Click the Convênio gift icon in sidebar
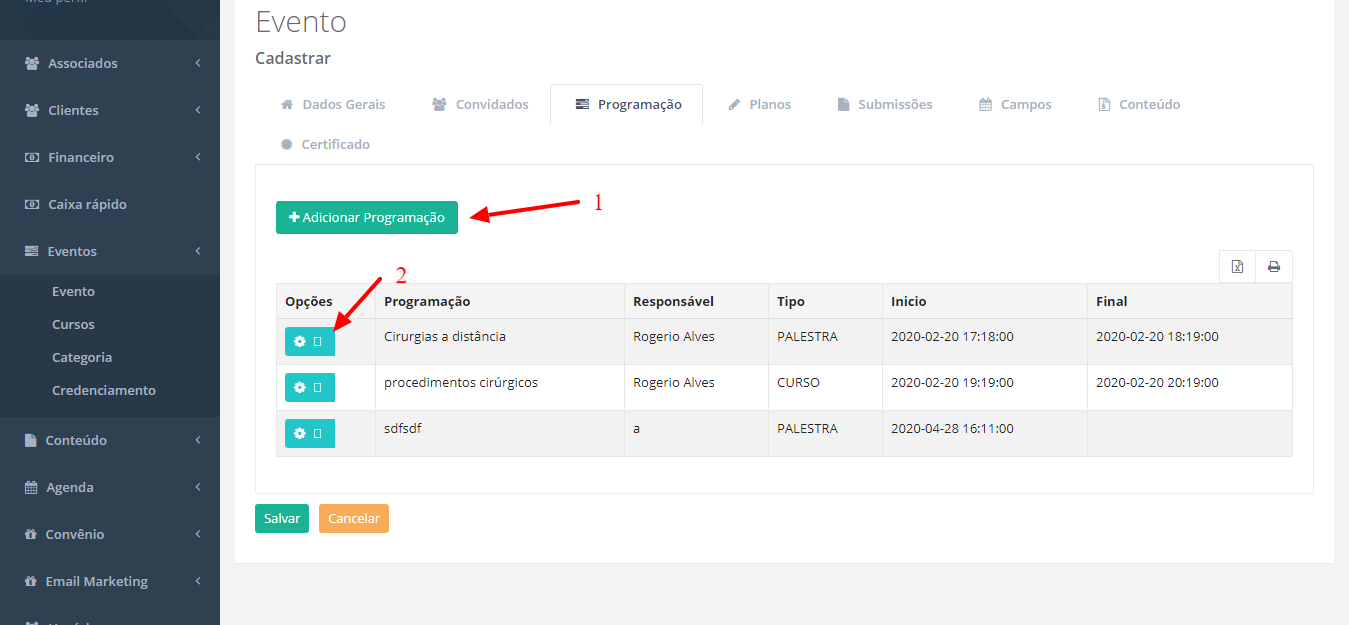Screen dimensions: 1349x625 click(30, 534)
